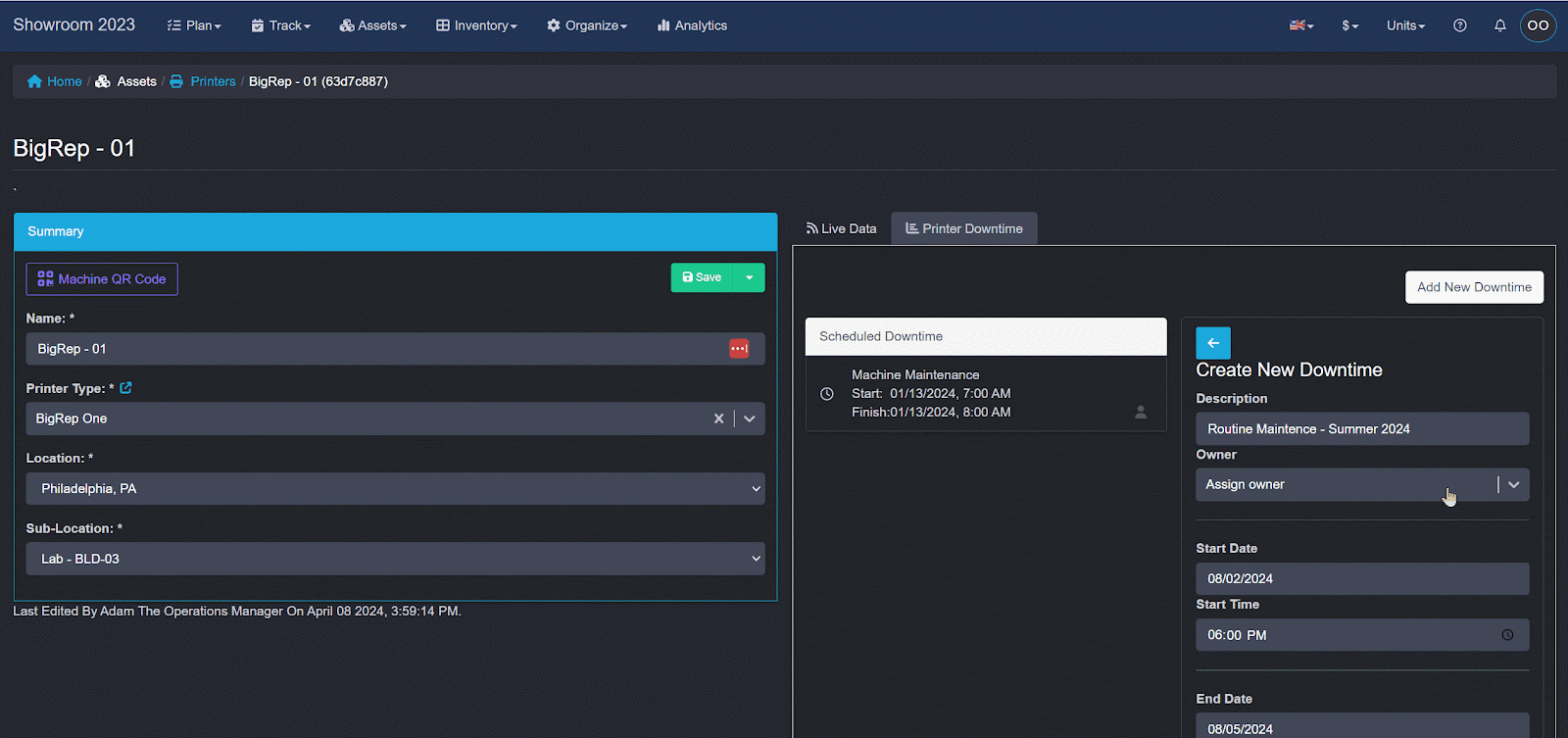
Task: Open the OO user avatar menu
Action: 1538,25
